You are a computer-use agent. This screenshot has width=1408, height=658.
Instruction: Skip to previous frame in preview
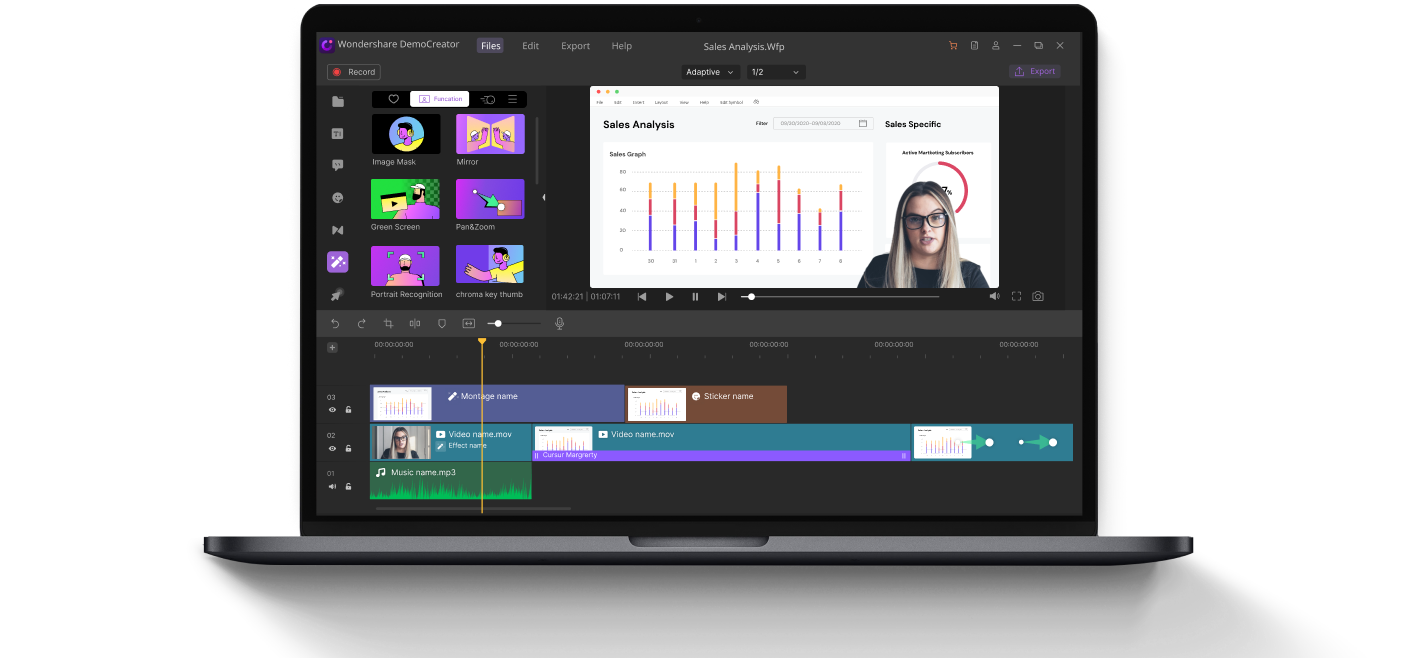pos(642,297)
